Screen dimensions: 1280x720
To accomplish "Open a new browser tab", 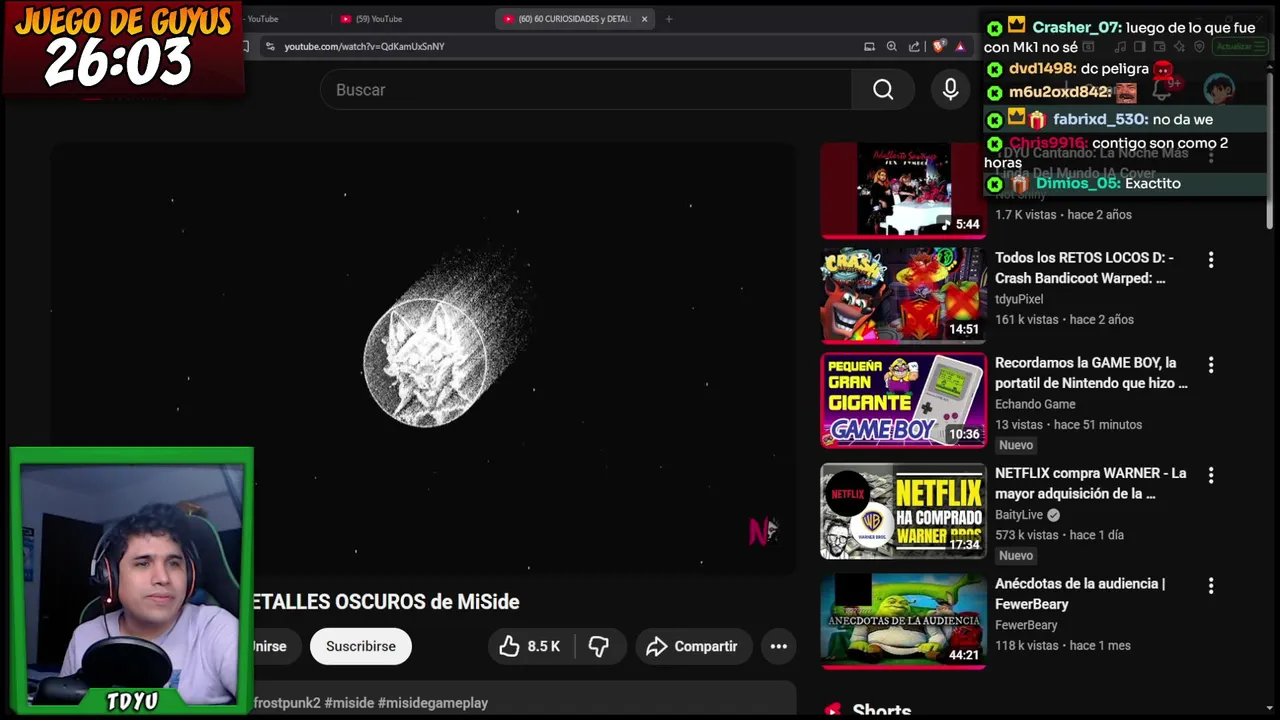I will 669,19.
